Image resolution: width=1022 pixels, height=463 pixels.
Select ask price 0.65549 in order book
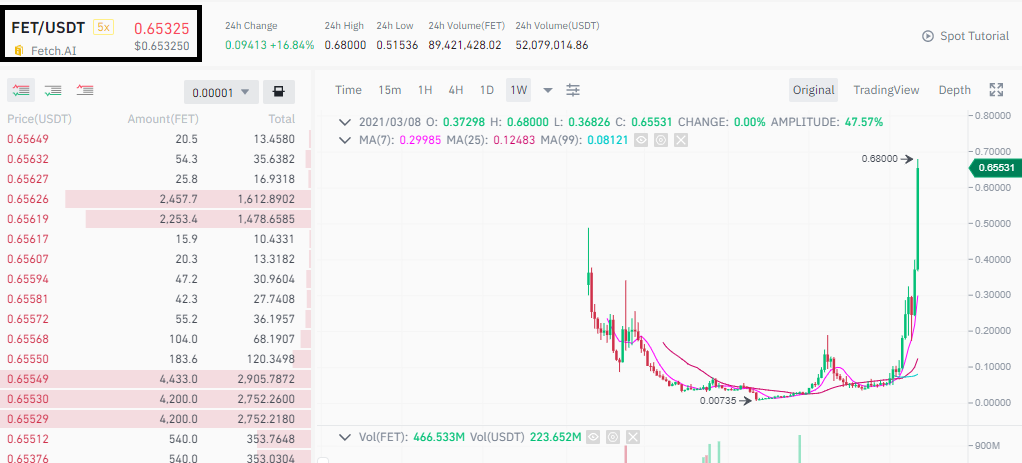click(x=28, y=379)
